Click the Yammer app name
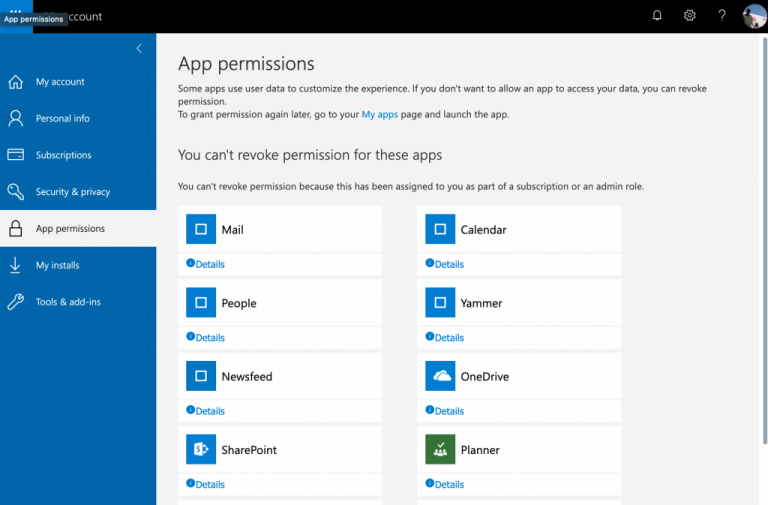 [x=481, y=303]
